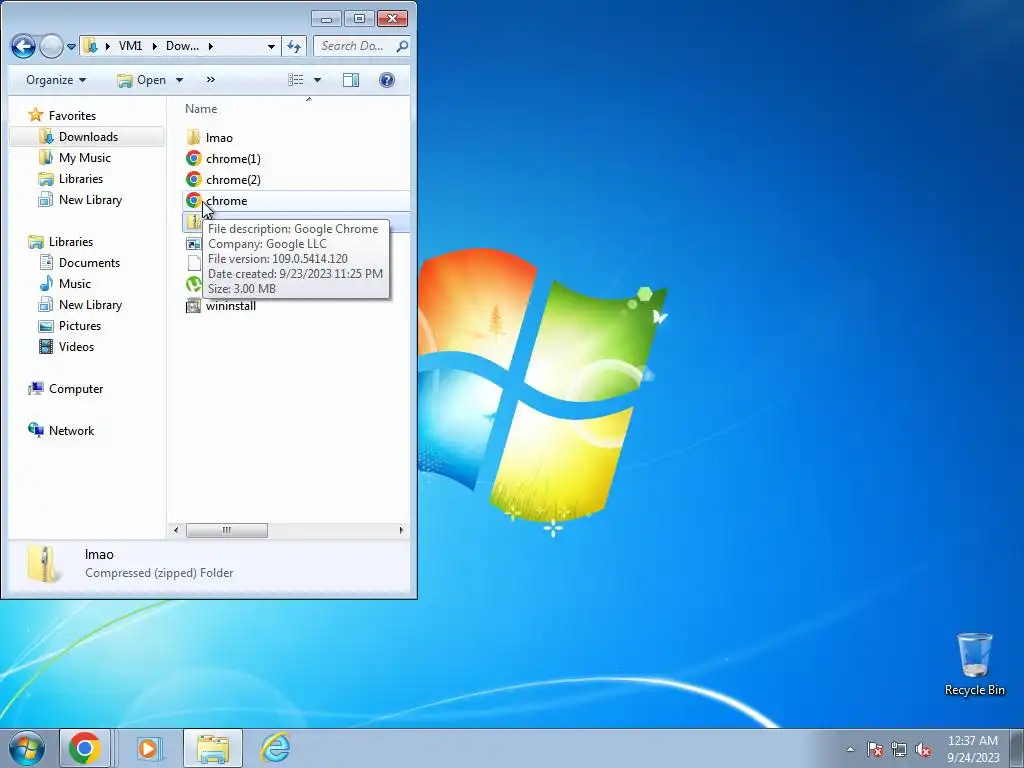Open the address bar history dropdown
This screenshot has width=1024, height=768.
[271, 46]
